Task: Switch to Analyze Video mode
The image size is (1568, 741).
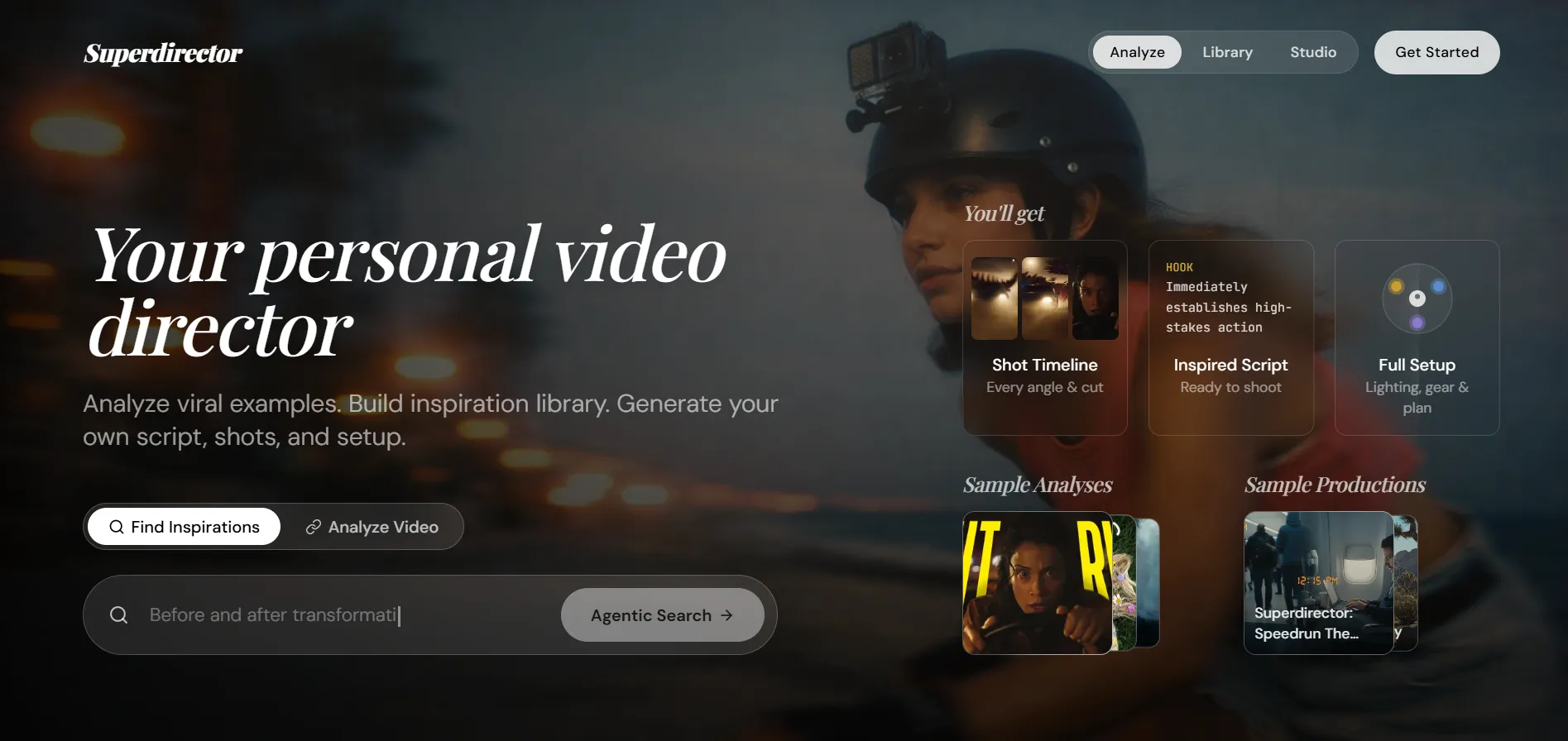Action: (372, 527)
